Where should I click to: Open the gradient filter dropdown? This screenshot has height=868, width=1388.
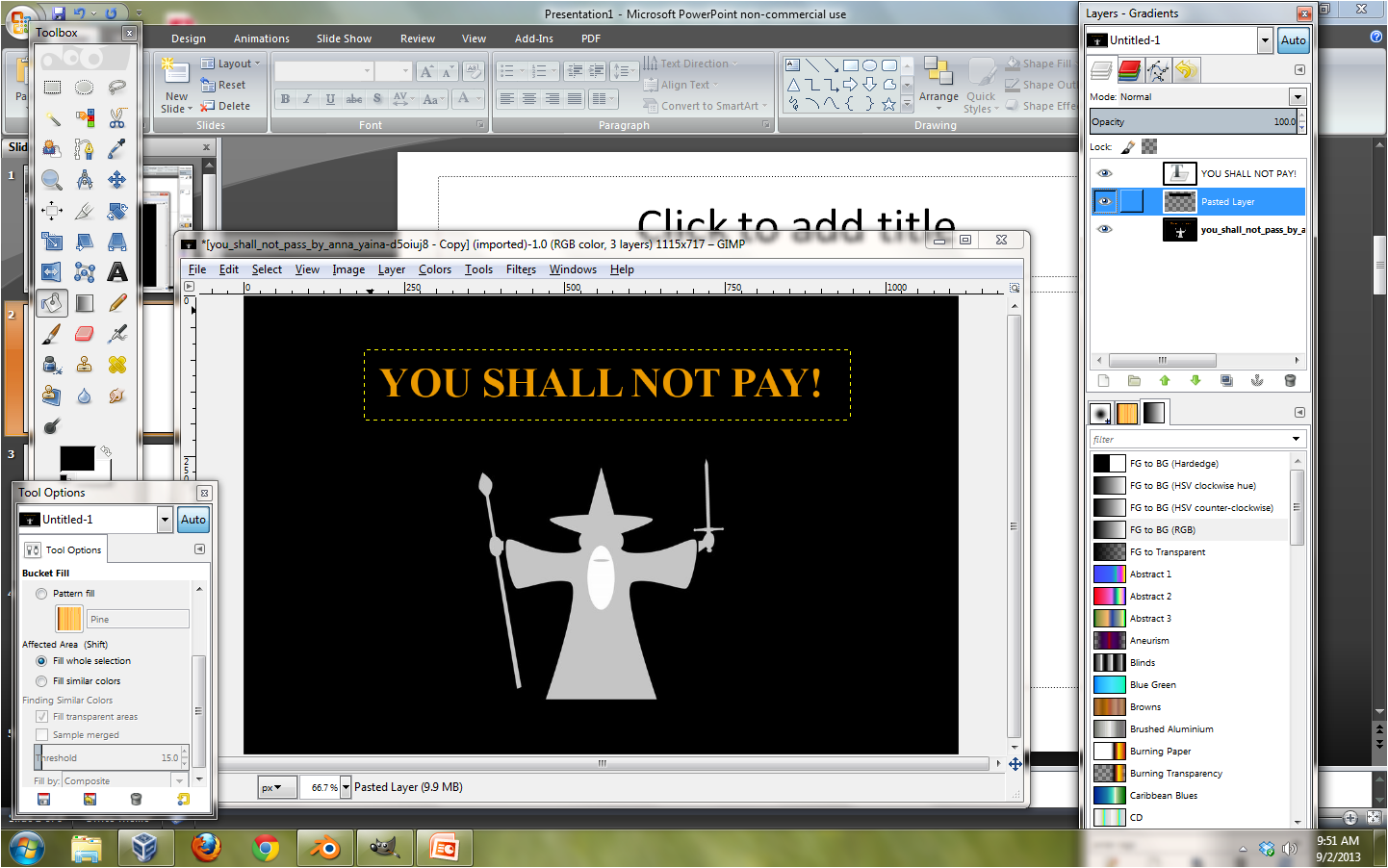click(1296, 439)
